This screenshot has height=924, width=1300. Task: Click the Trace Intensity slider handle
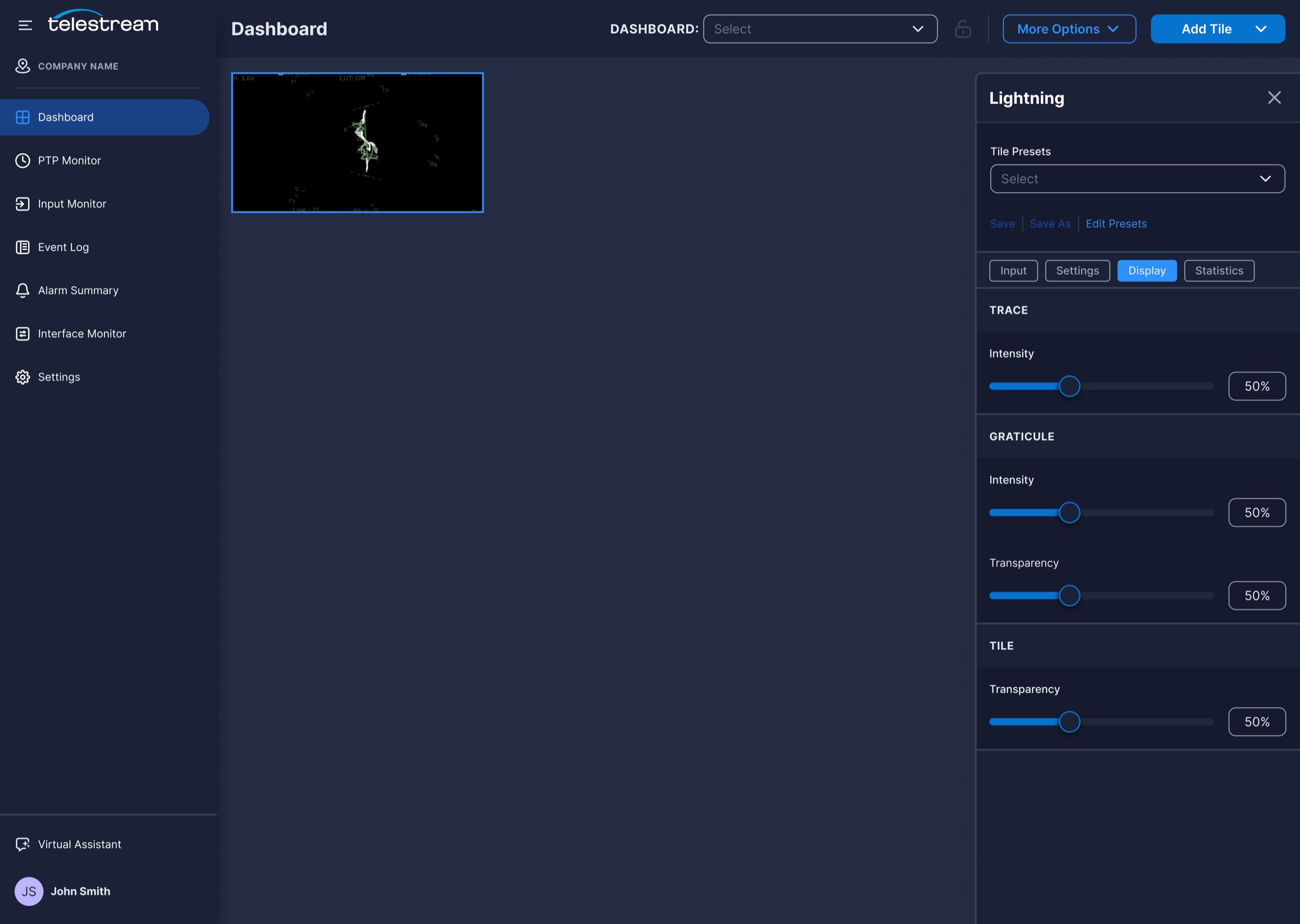coord(1069,386)
